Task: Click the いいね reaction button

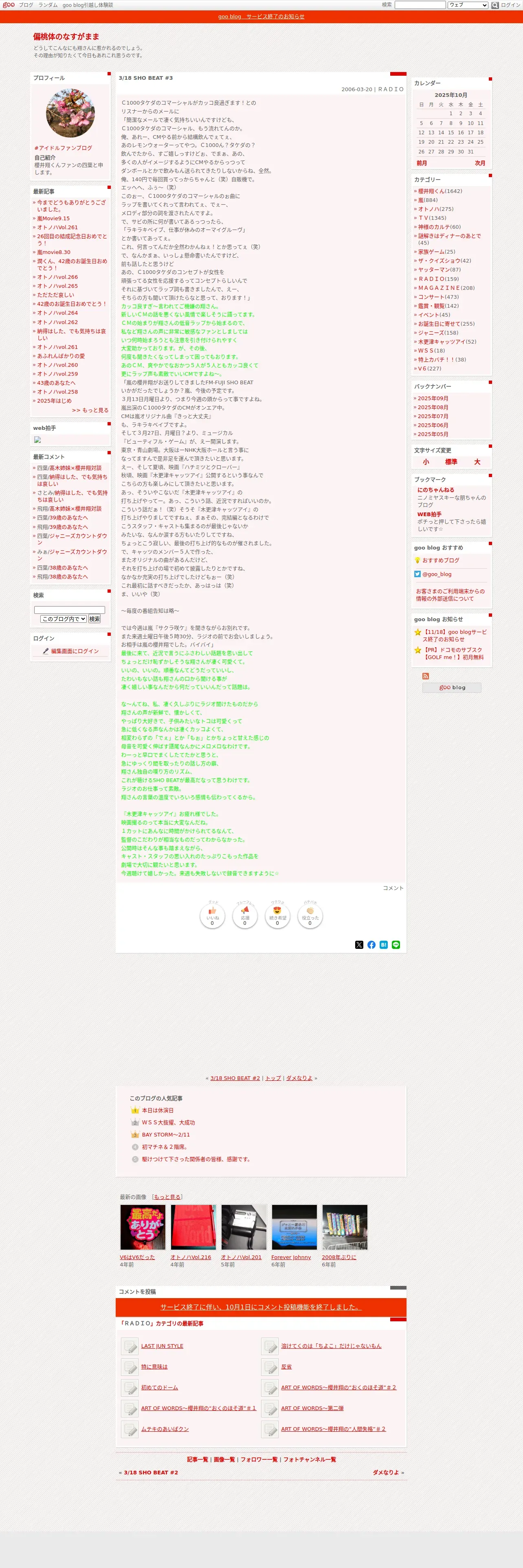Action: pos(213,916)
